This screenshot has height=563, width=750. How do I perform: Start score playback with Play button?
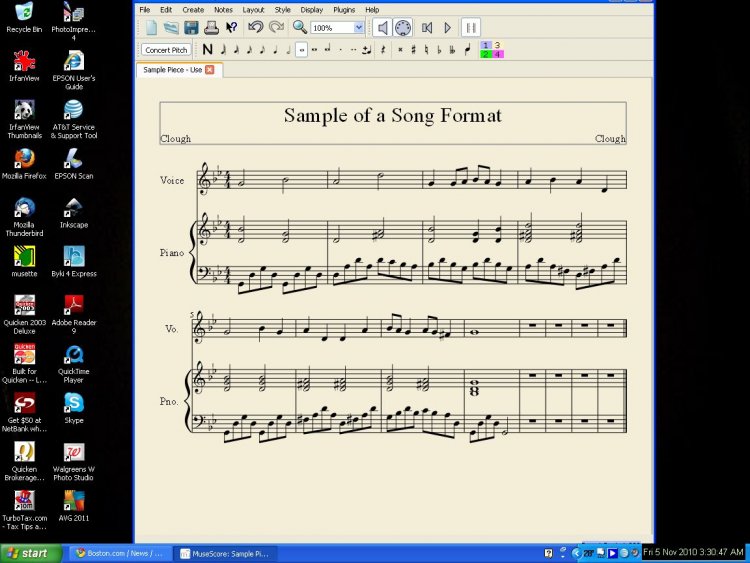tap(448, 28)
